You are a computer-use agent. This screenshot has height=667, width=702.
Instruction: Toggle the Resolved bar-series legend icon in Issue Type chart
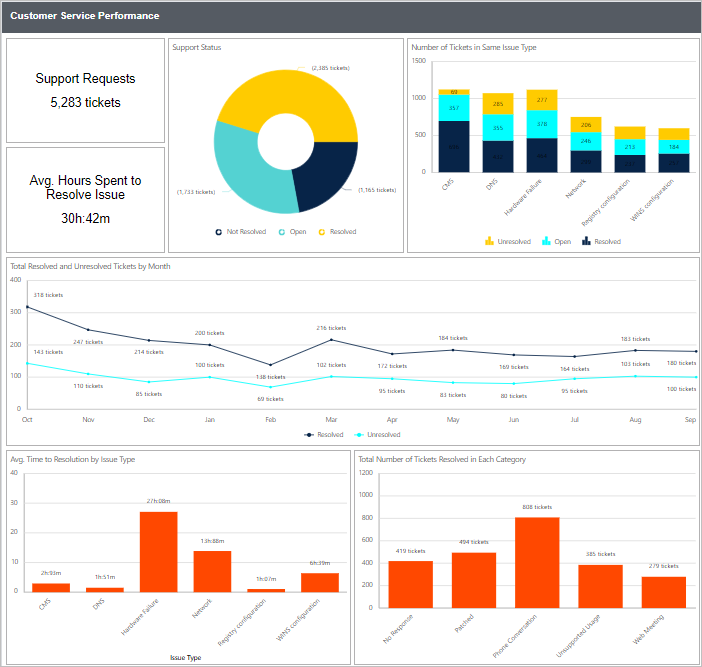click(x=586, y=241)
